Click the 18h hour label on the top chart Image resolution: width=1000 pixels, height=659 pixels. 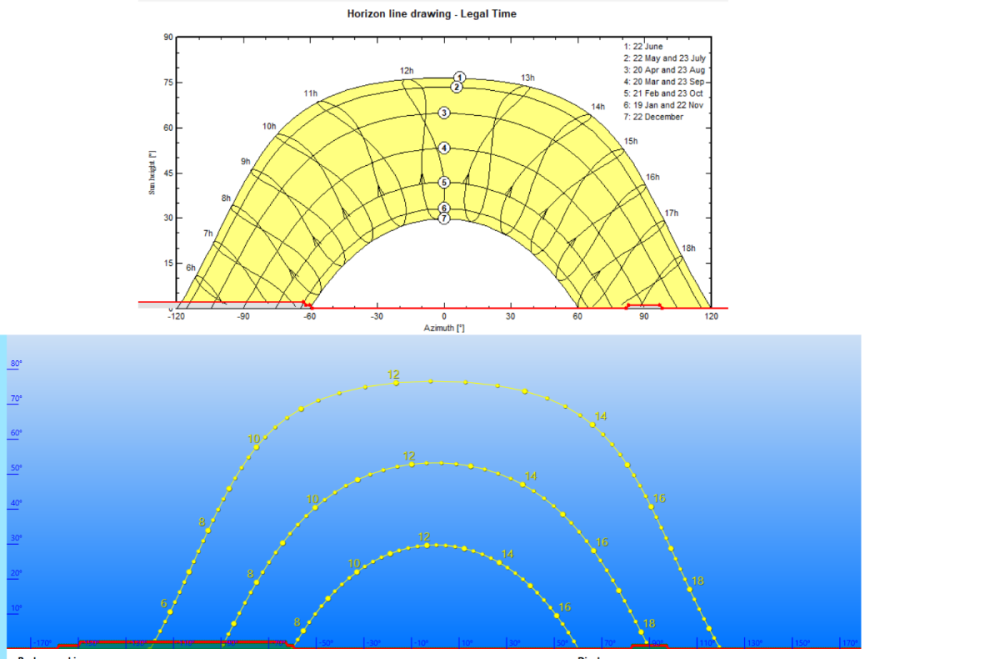(x=688, y=248)
